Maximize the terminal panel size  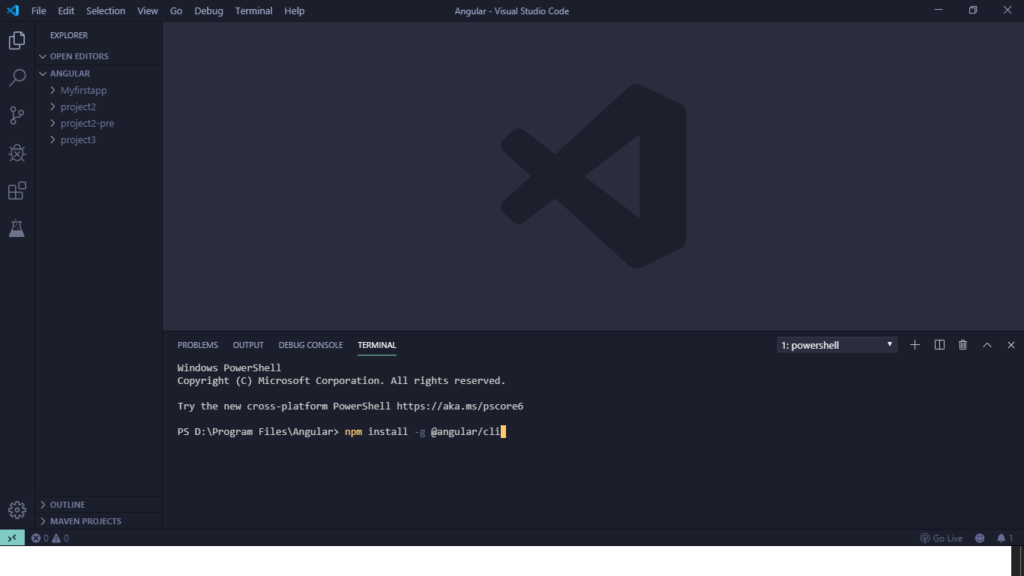click(987, 345)
